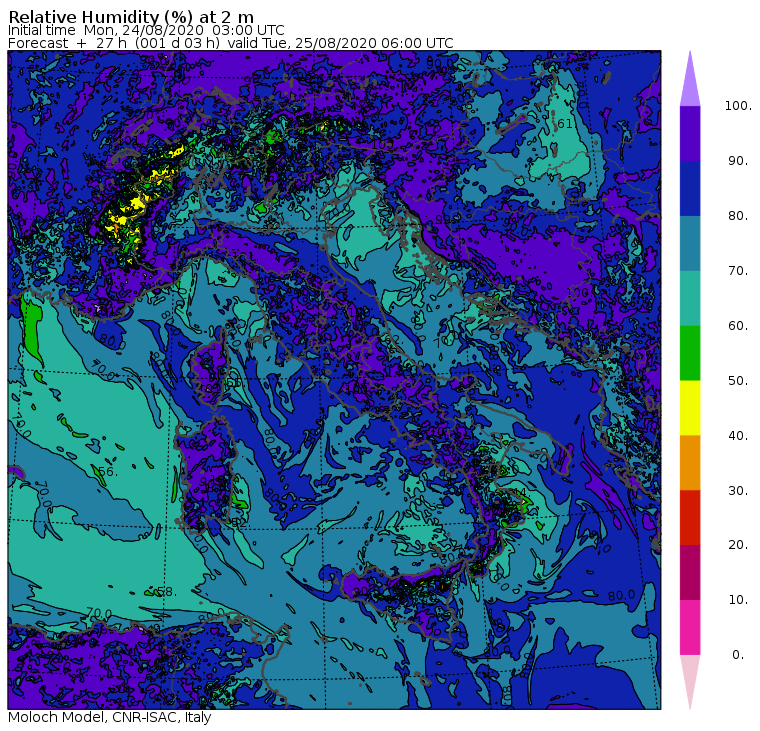
Task: Click the '60.' color bar label
Action: tap(738, 326)
